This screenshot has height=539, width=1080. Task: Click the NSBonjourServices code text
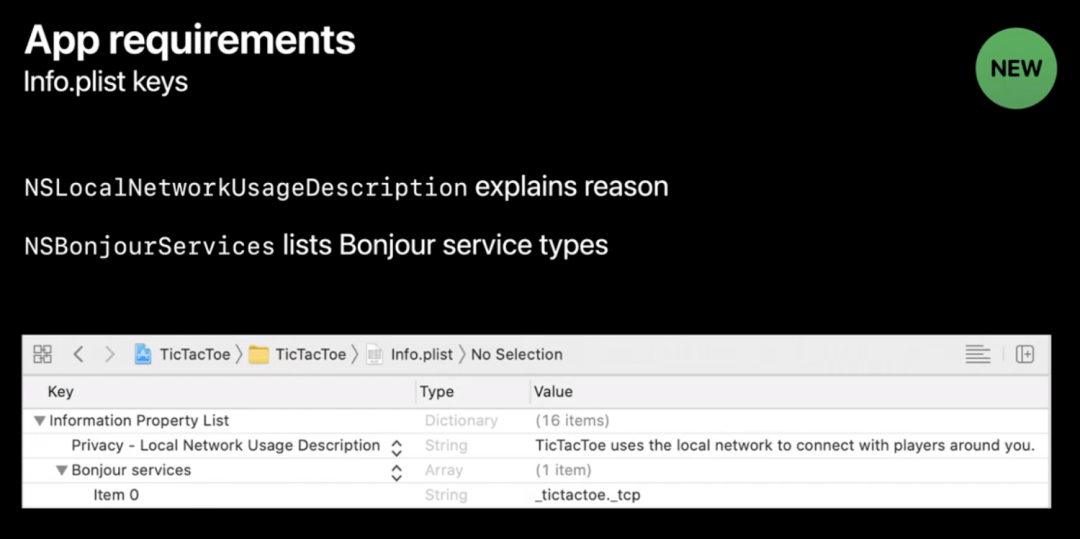click(149, 246)
